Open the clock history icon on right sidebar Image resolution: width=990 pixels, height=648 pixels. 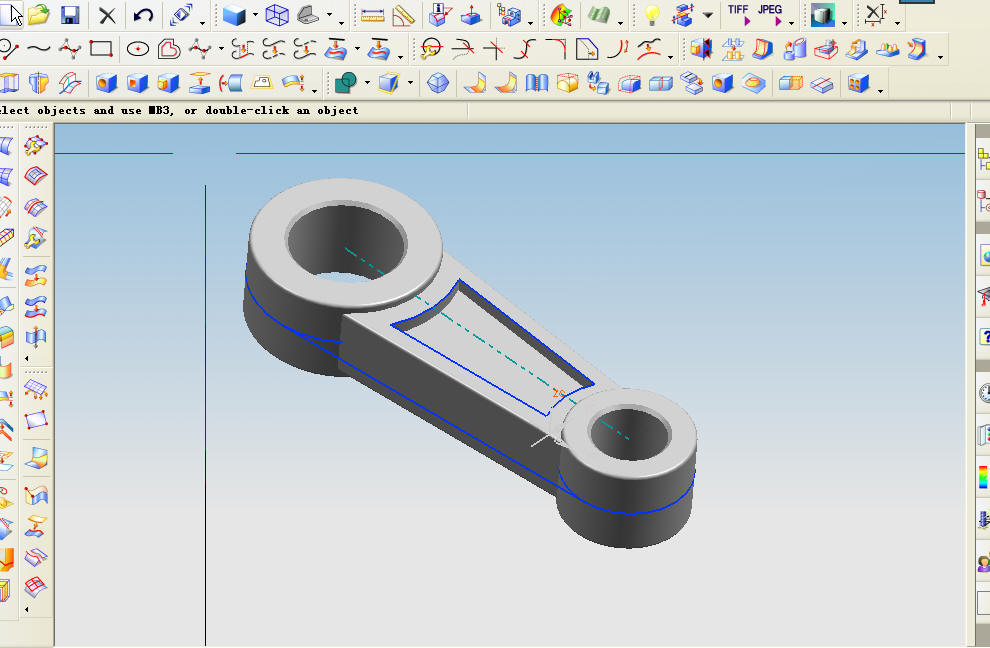point(985,393)
